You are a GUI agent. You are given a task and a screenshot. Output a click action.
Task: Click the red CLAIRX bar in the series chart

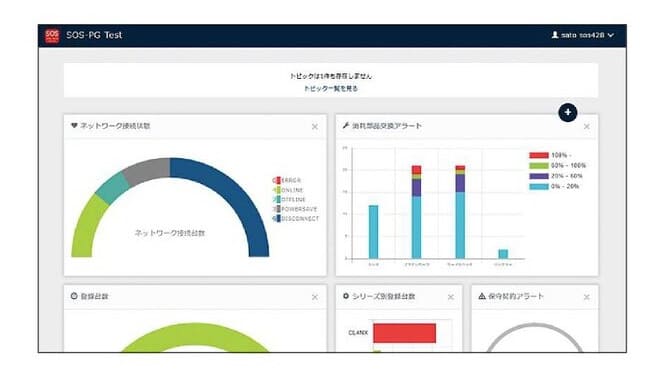[404, 333]
